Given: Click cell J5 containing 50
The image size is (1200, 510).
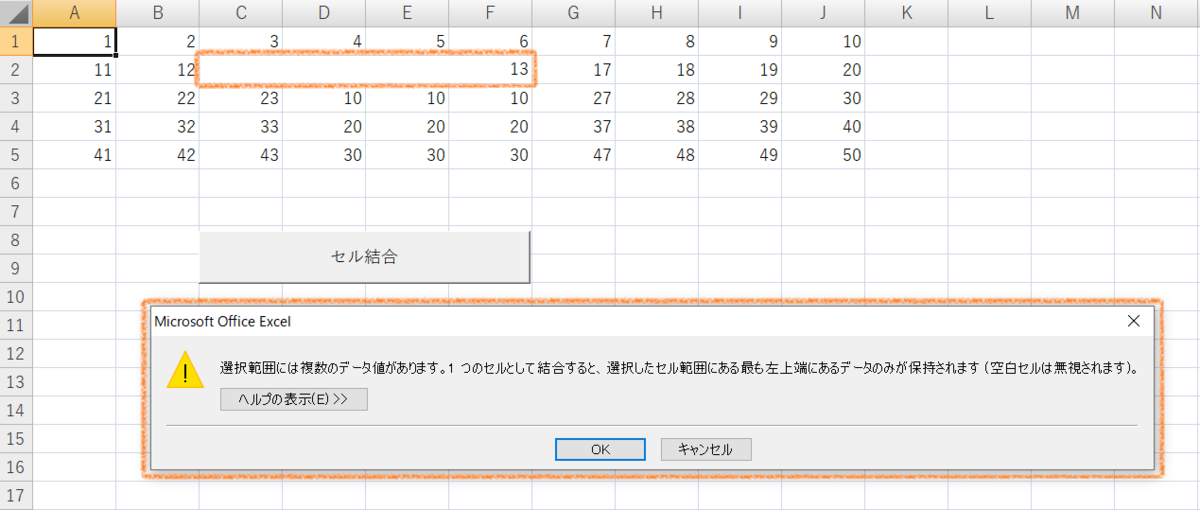Looking at the screenshot, I should [822, 155].
